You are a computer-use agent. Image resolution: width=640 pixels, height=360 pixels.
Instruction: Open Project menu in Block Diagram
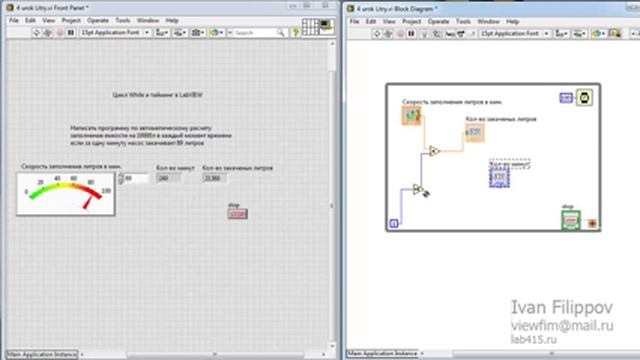pos(411,21)
